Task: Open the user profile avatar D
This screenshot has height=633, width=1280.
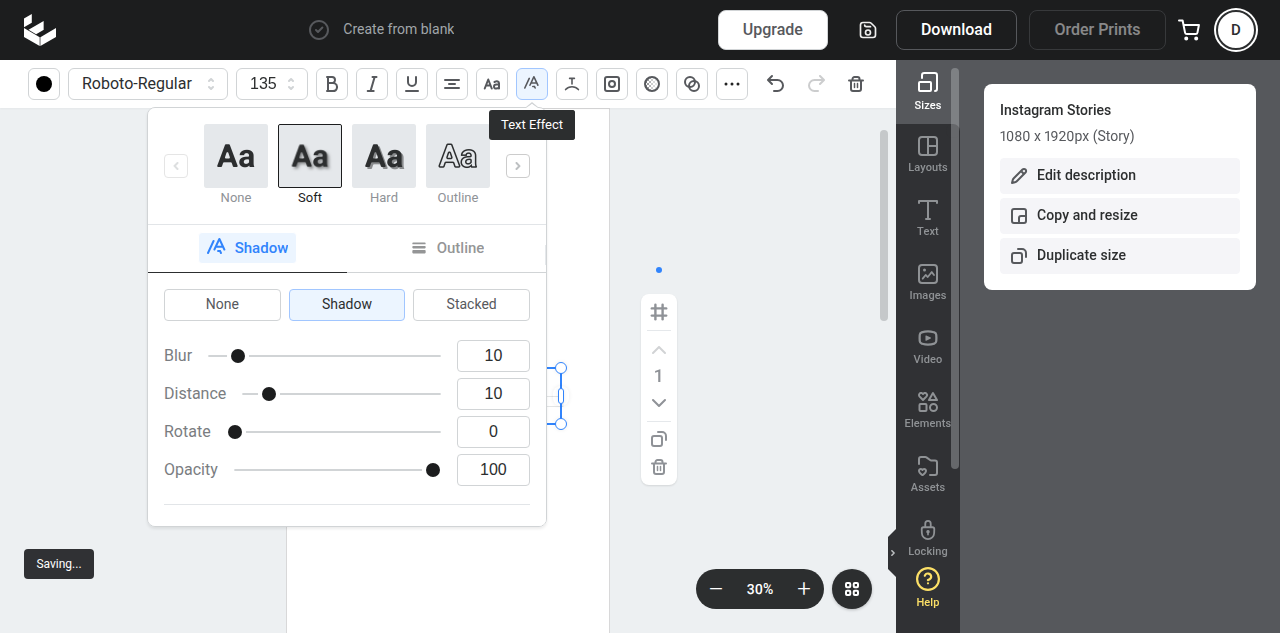Action: (1236, 30)
